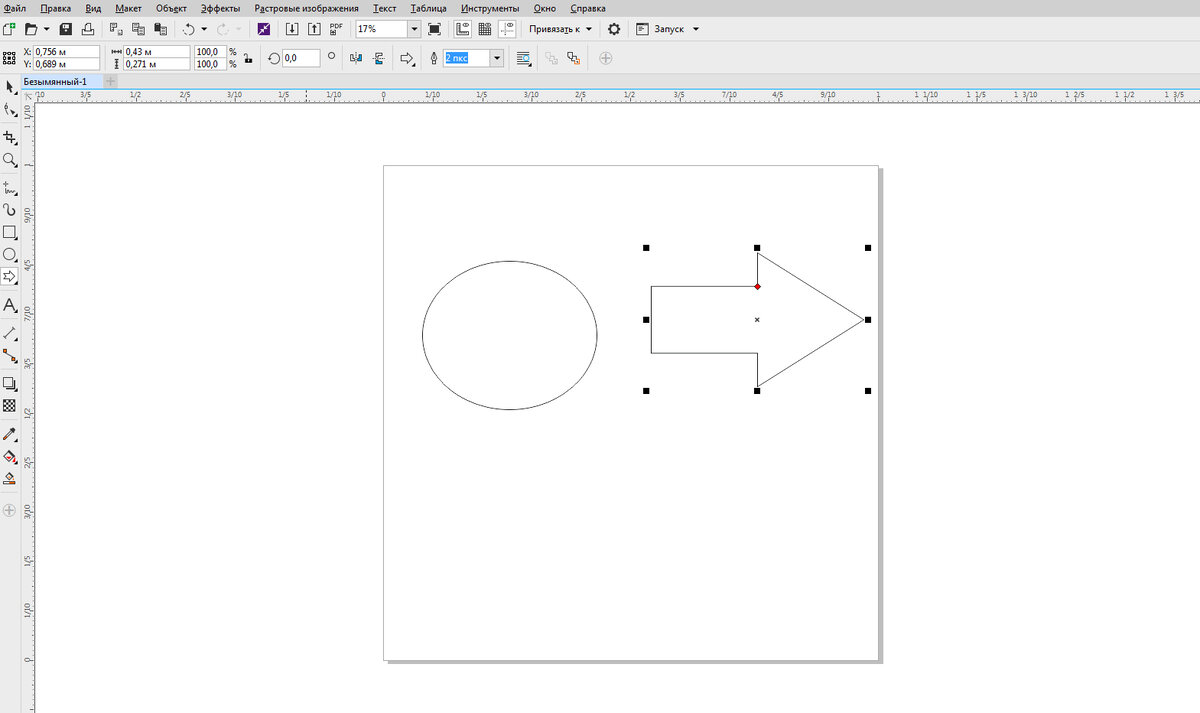Click the X position field 0,756 м
The width and height of the screenshot is (1200, 713).
(x=66, y=51)
